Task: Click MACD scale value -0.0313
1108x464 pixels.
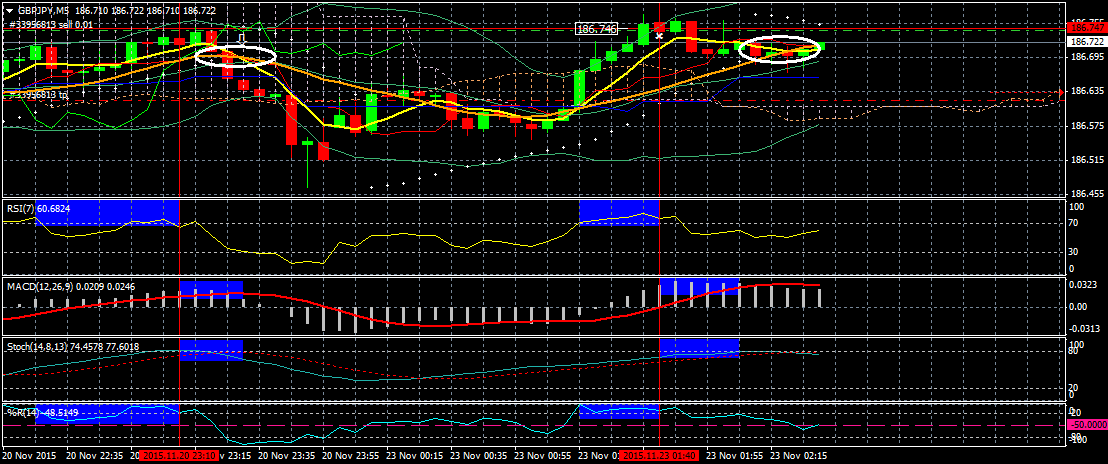Action: pyautogui.click(x=1086, y=328)
